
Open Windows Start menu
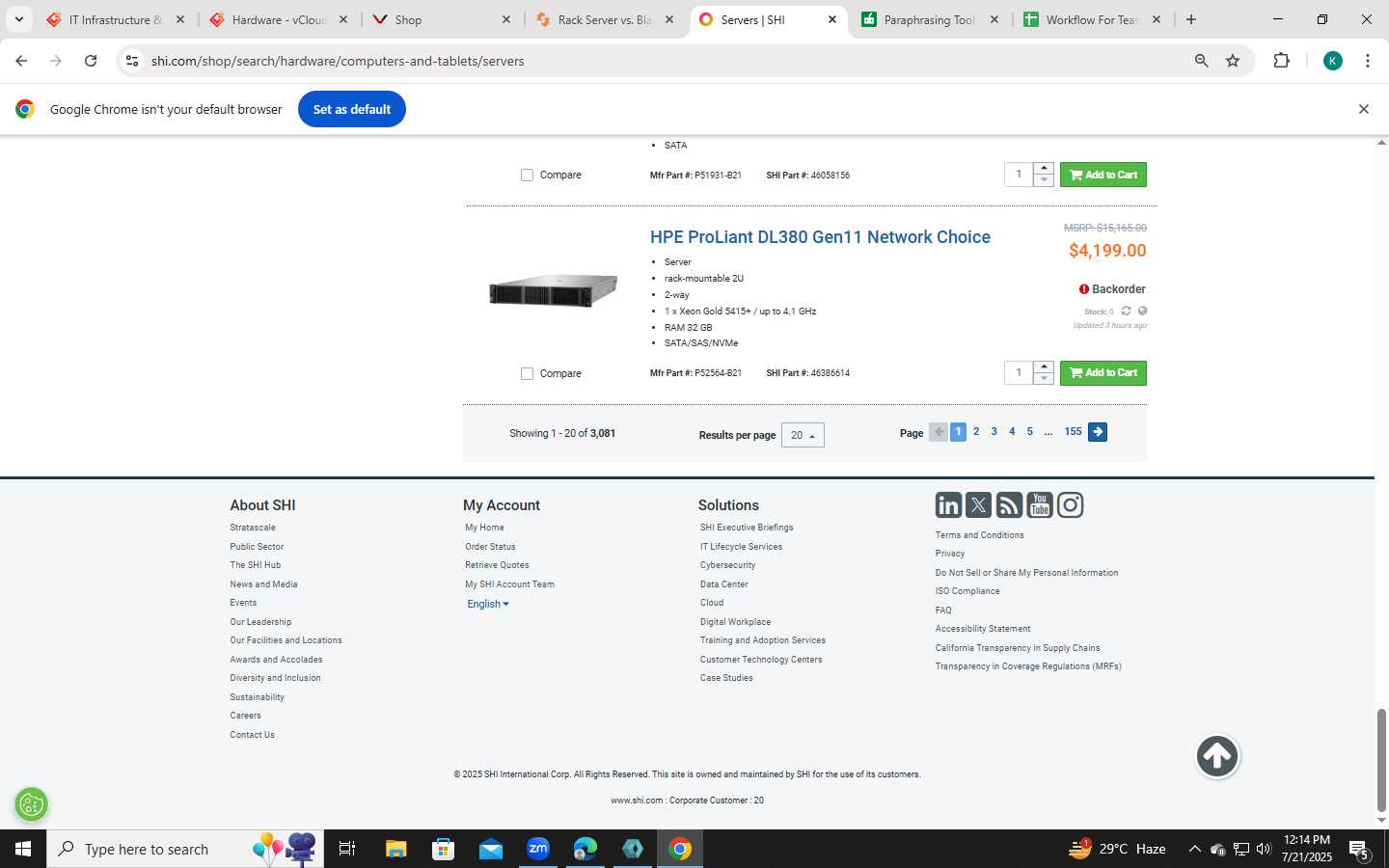tap(23, 849)
